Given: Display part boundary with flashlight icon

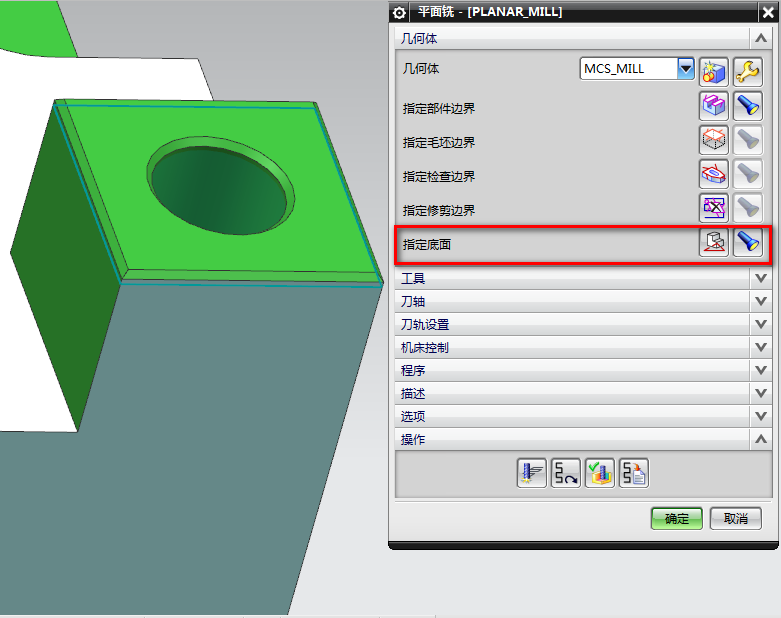Looking at the screenshot, I should (x=747, y=105).
